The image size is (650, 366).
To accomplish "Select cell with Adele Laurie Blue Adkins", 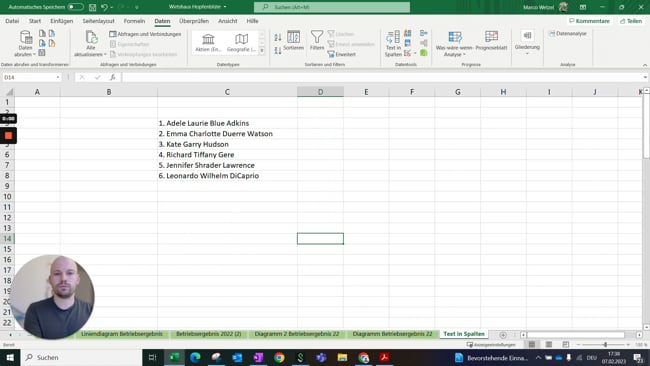I will coord(227,123).
